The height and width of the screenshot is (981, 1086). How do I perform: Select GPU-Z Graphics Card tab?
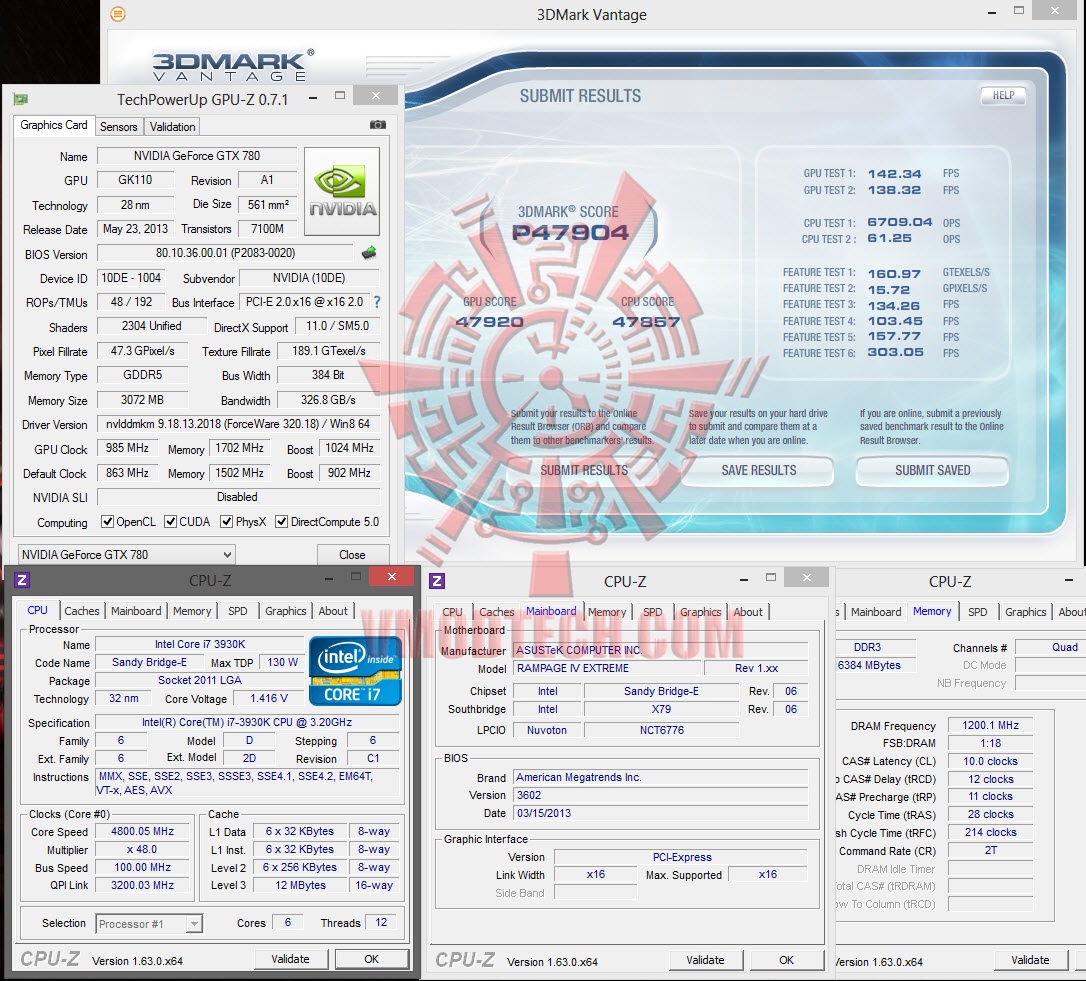[53, 125]
